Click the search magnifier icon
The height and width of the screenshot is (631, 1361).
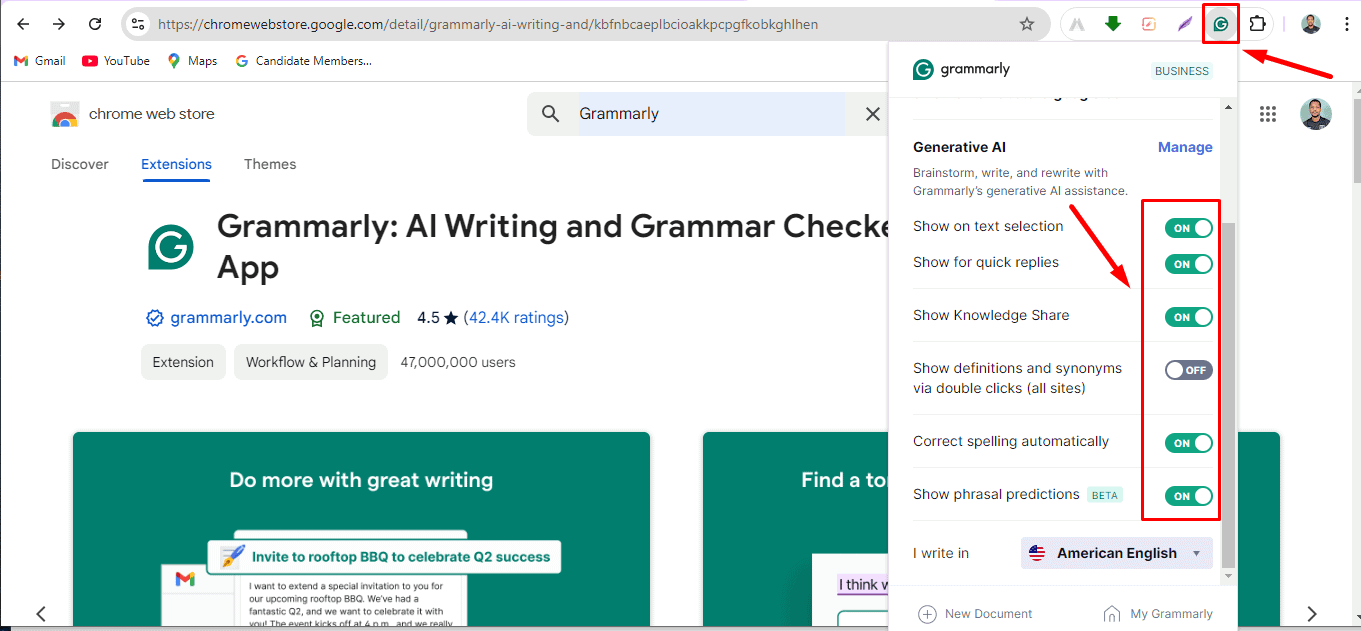click(551, 114)
